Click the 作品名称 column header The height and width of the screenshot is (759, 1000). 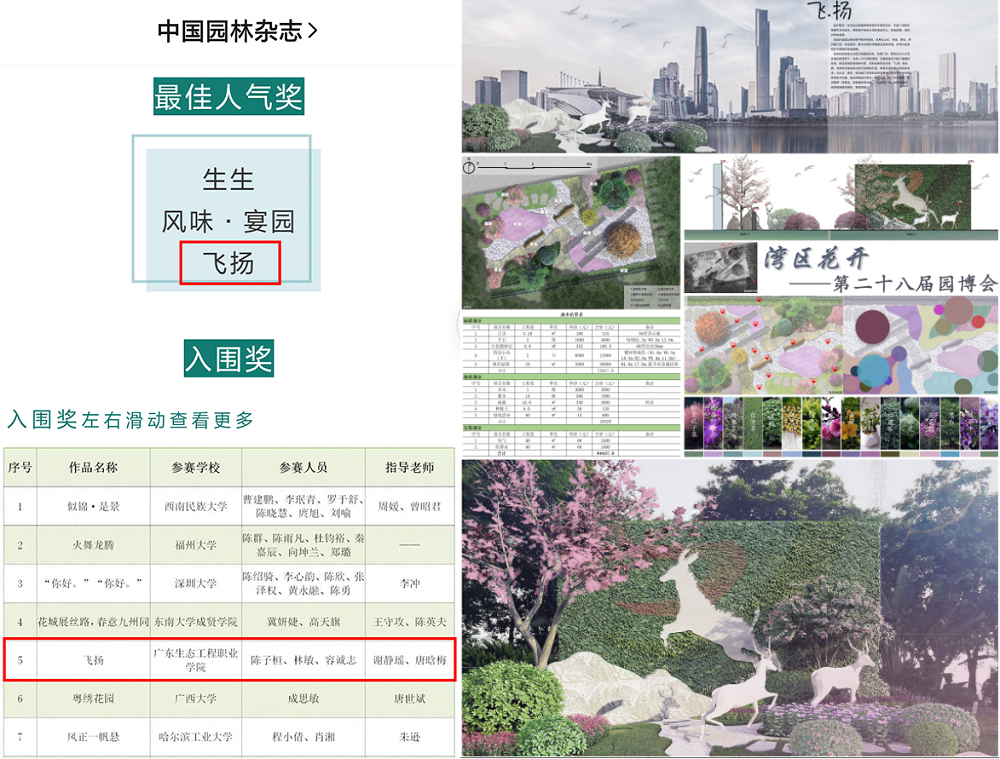coord(94,468)
